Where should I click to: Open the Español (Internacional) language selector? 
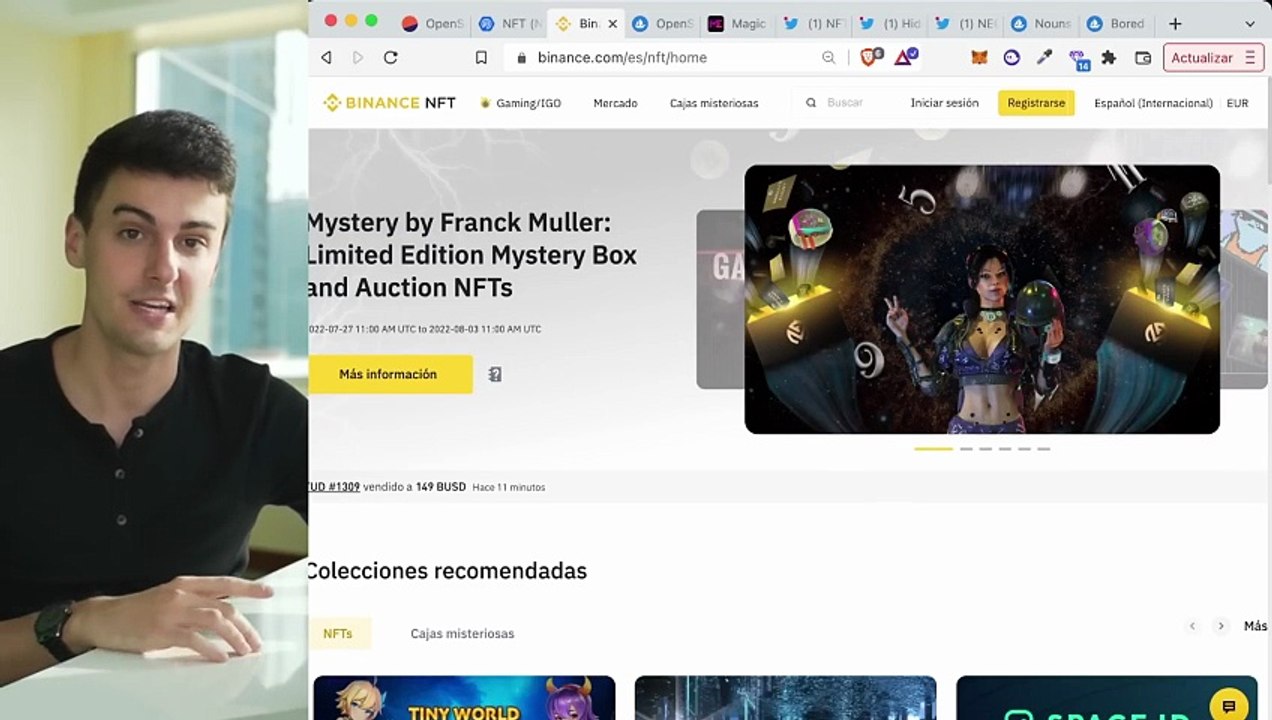coord(1153,103)
